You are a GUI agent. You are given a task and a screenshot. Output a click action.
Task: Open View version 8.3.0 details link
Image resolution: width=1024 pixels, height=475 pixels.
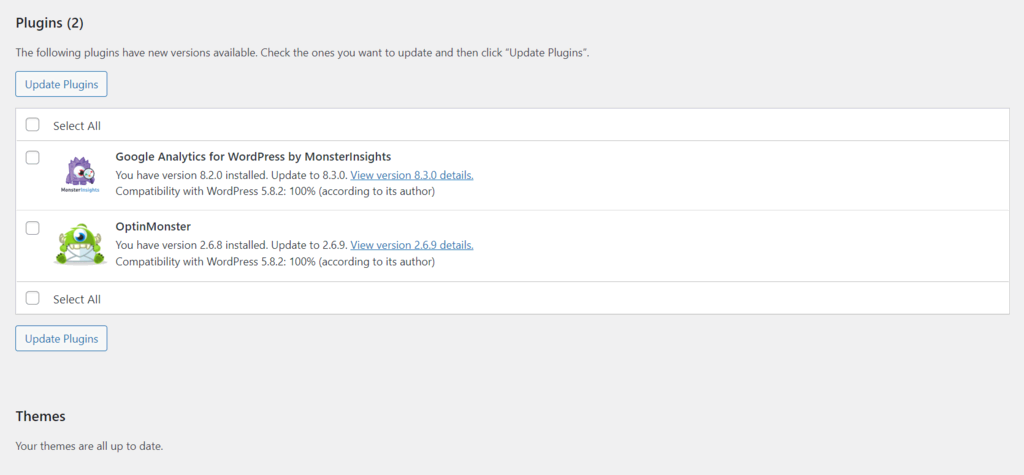(x=411, y=175)
